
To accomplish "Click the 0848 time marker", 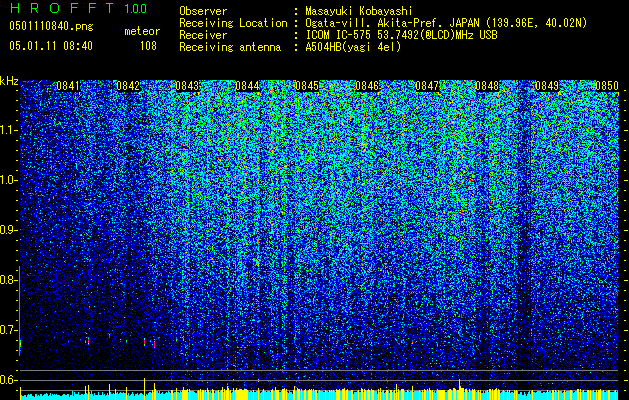I will [487, 86].
